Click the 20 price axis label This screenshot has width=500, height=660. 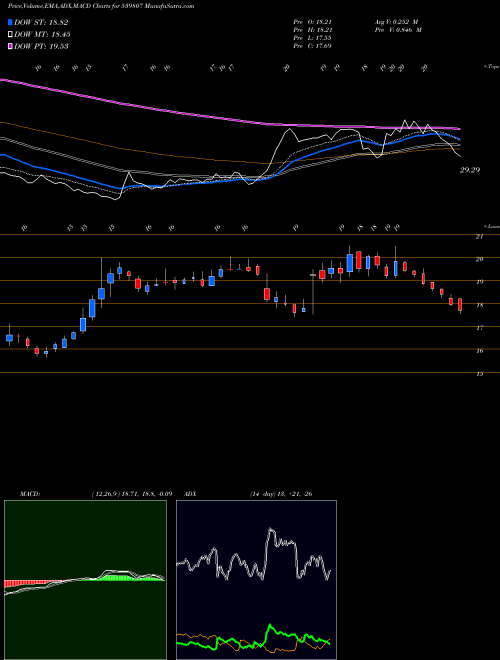point(479,259)
